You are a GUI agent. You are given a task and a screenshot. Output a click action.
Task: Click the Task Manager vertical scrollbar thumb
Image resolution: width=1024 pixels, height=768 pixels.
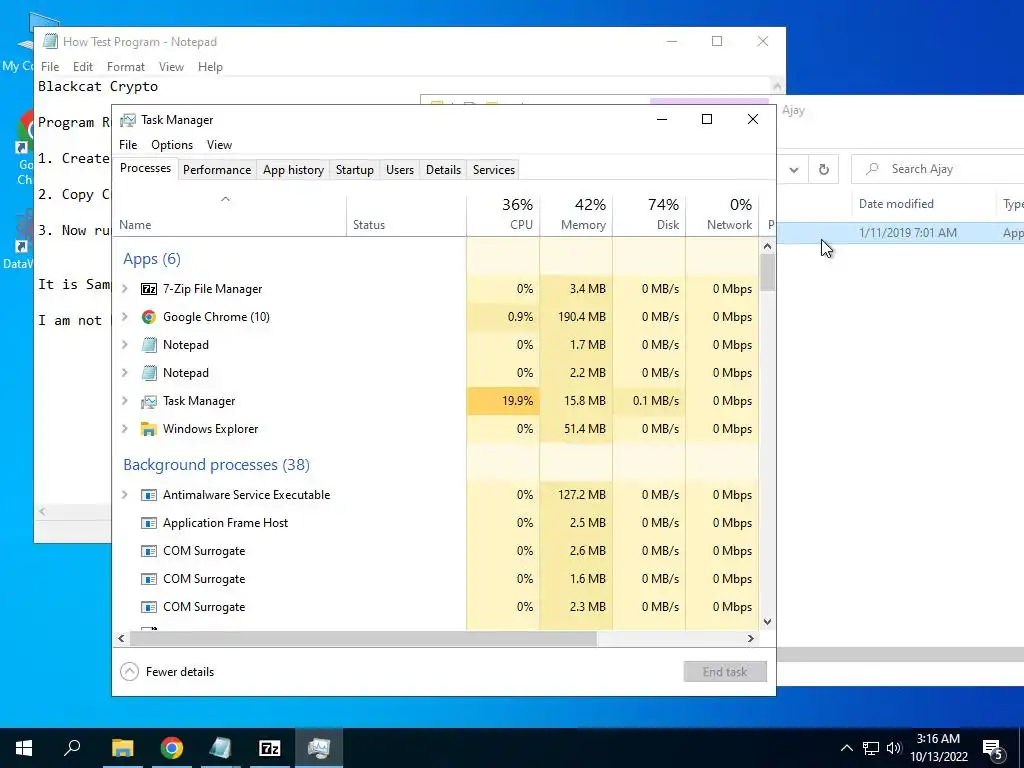[x=767, y=272]
